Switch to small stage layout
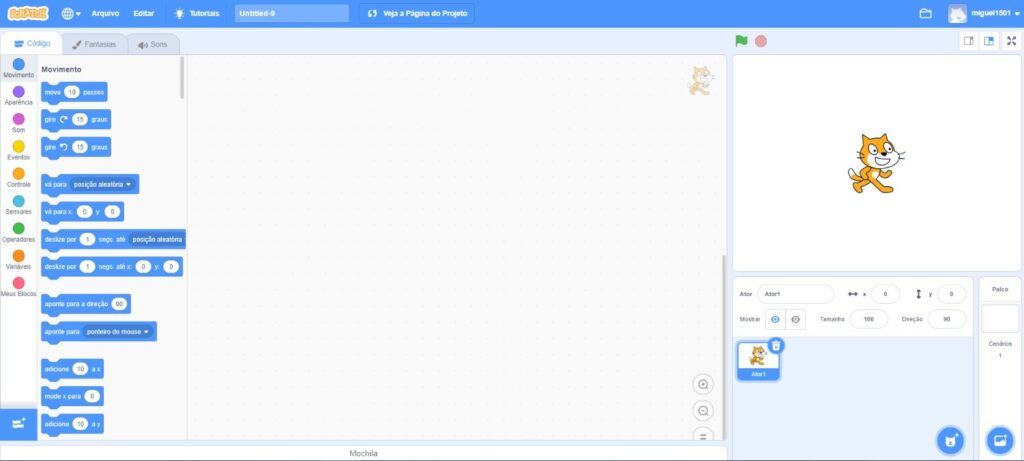This screenshot has height=461, width=1024. coord(968,41)
